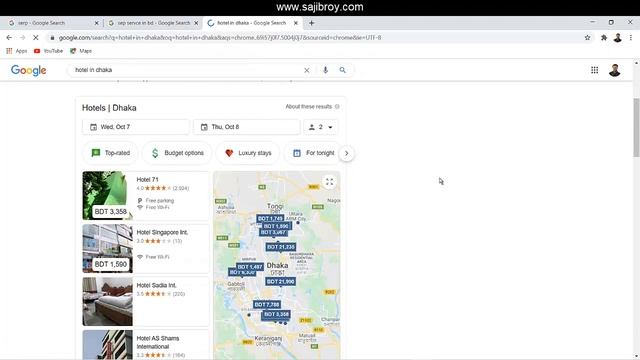640x360 pixels.
Task: Open Chrome three-dot menu
Action: tap(631, 38)
